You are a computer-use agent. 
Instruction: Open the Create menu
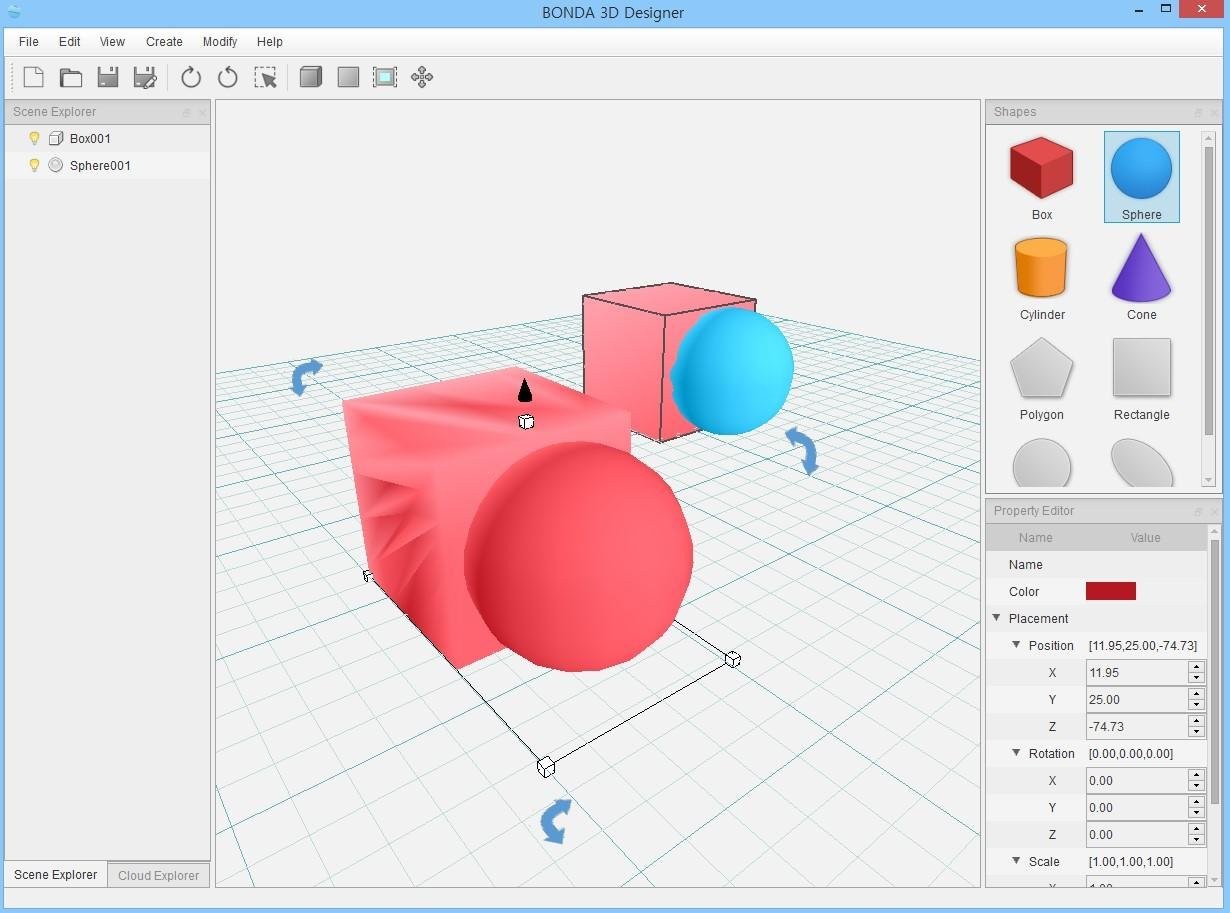164,42
